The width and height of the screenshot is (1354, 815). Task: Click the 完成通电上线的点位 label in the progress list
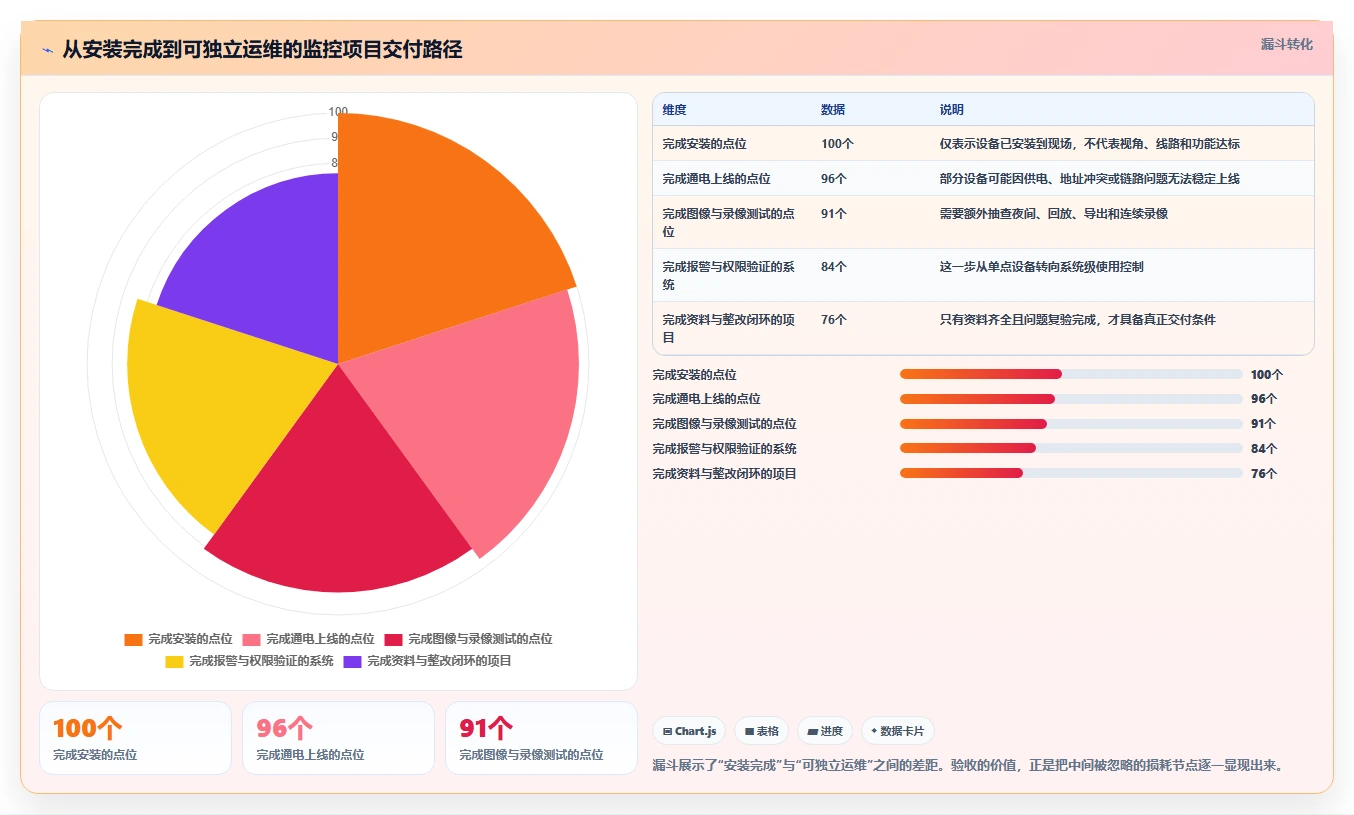707,399
